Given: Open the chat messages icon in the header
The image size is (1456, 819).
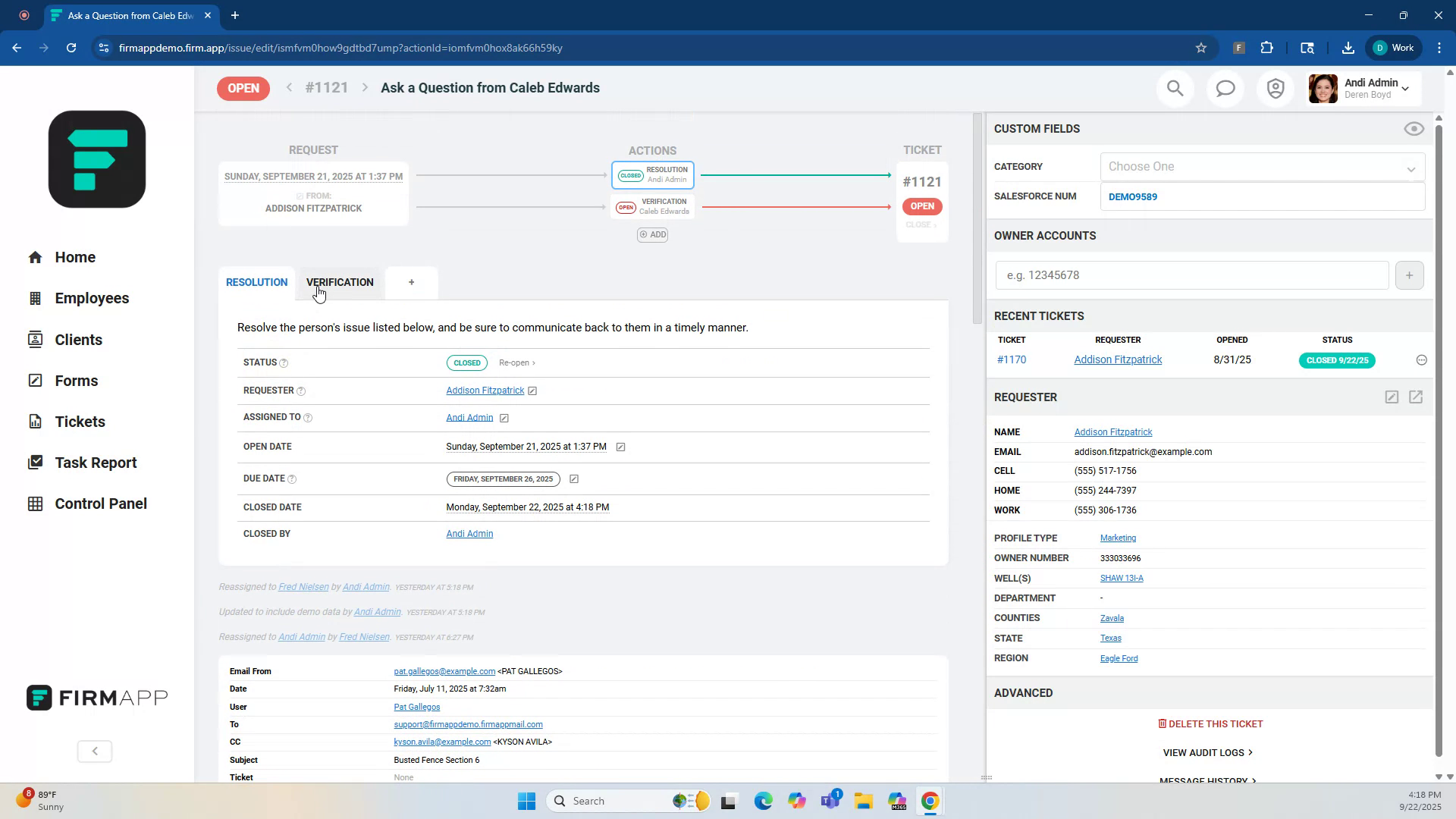Looking at the screenshot, I should (1225, 88).
